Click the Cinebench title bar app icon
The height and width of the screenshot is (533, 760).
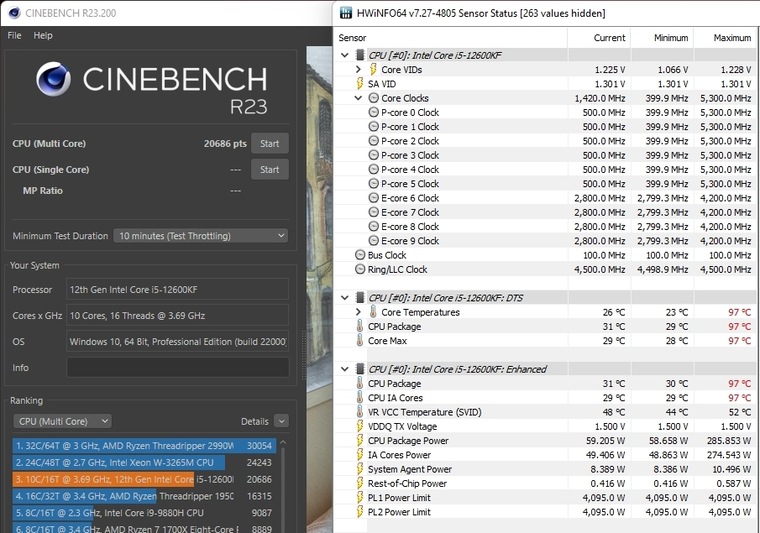15,13
